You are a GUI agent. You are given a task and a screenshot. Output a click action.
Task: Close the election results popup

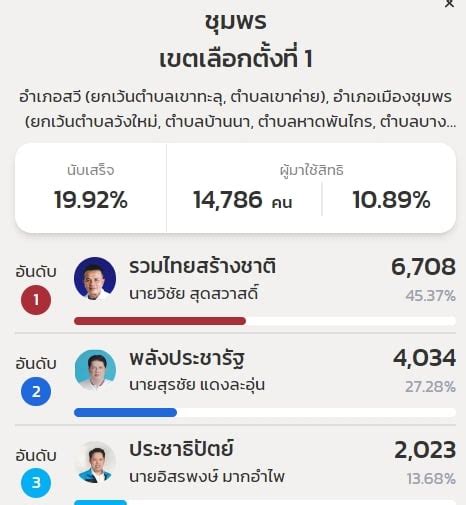tap(449, 3)
